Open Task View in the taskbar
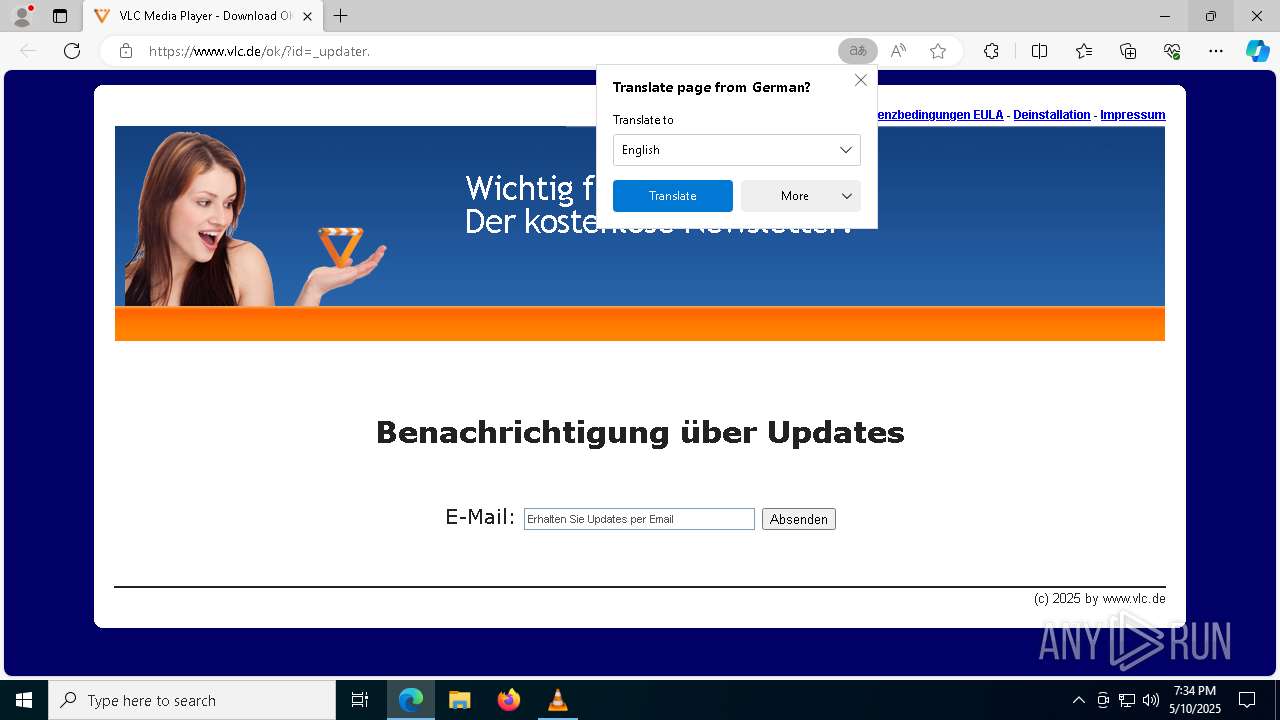 (x=360, y=700)
